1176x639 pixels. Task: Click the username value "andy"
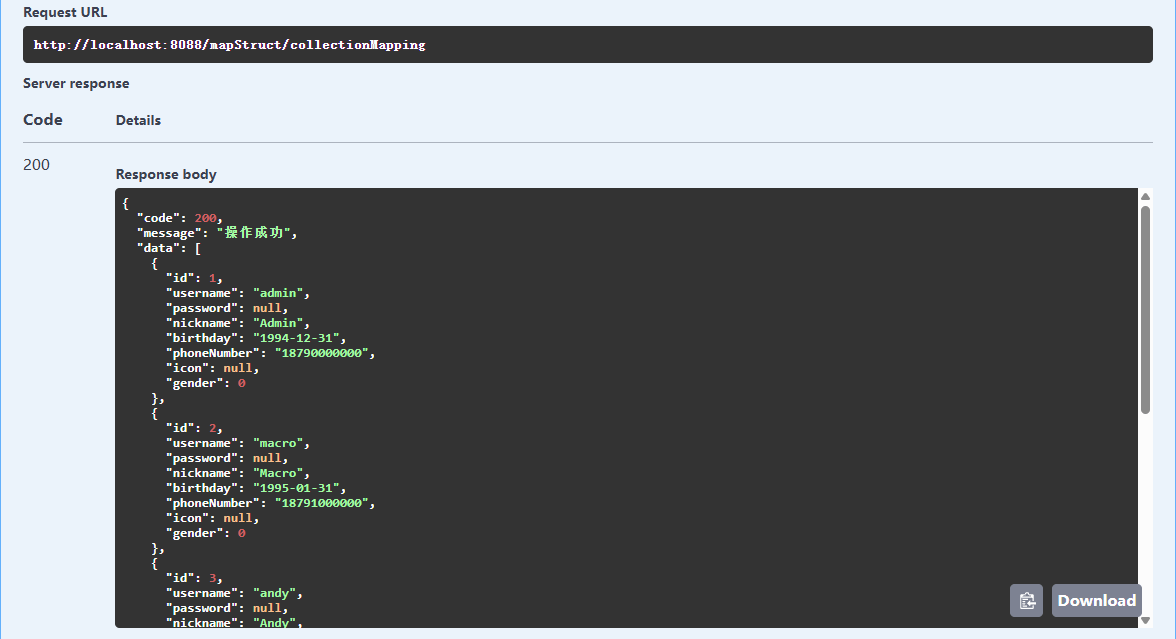tap(277, 593)
